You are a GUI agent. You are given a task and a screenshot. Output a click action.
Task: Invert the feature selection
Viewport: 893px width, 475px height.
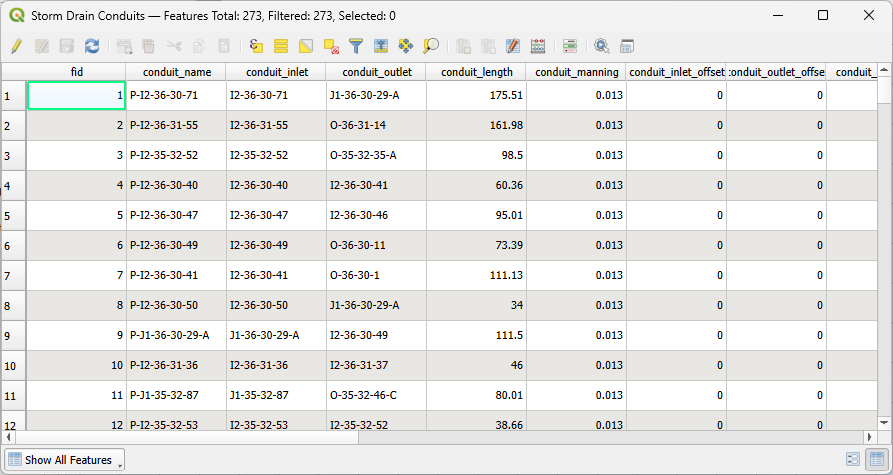coord(306,46)
